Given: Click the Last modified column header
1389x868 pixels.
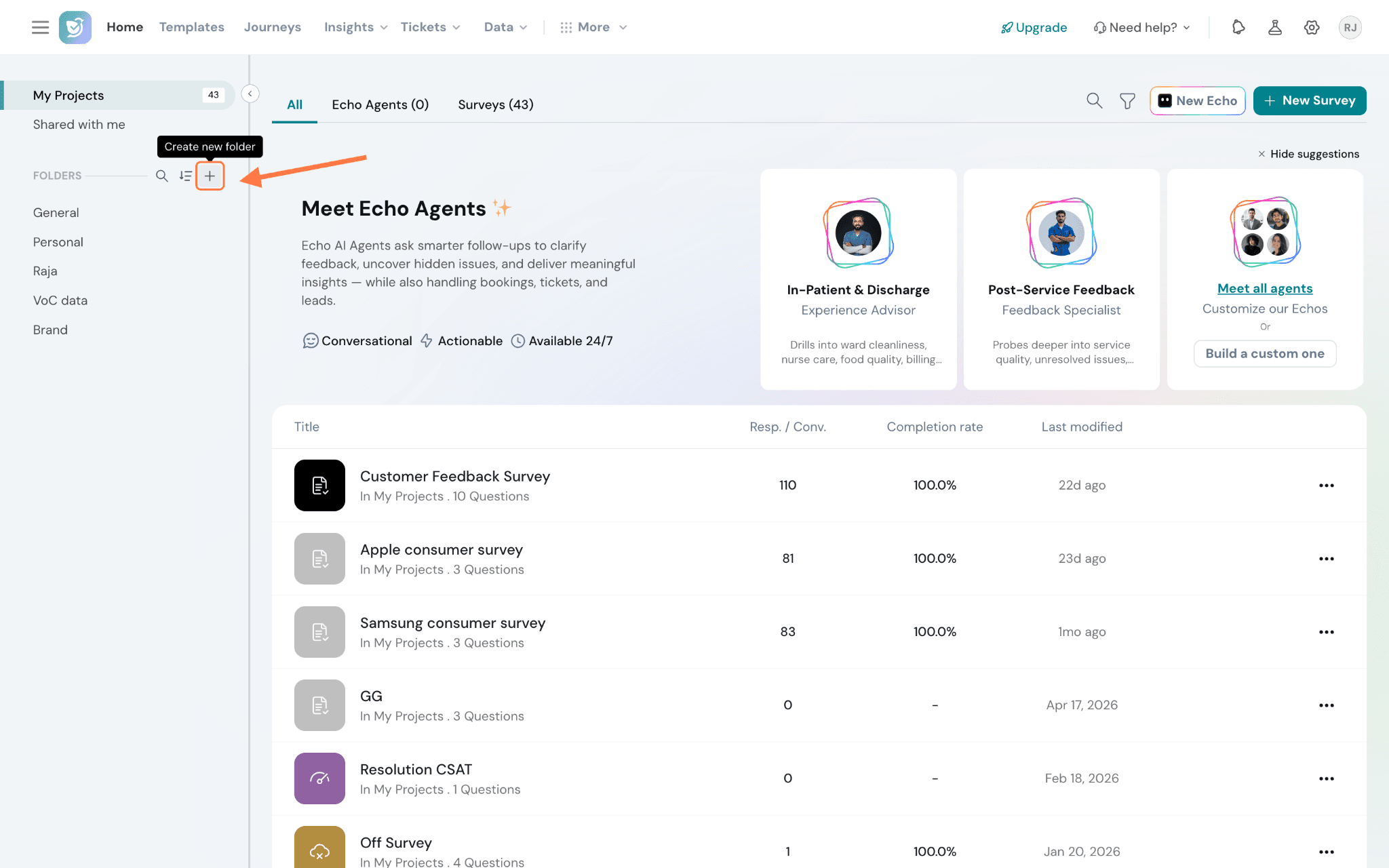Looking at the screenshot, I should 1082,427.
